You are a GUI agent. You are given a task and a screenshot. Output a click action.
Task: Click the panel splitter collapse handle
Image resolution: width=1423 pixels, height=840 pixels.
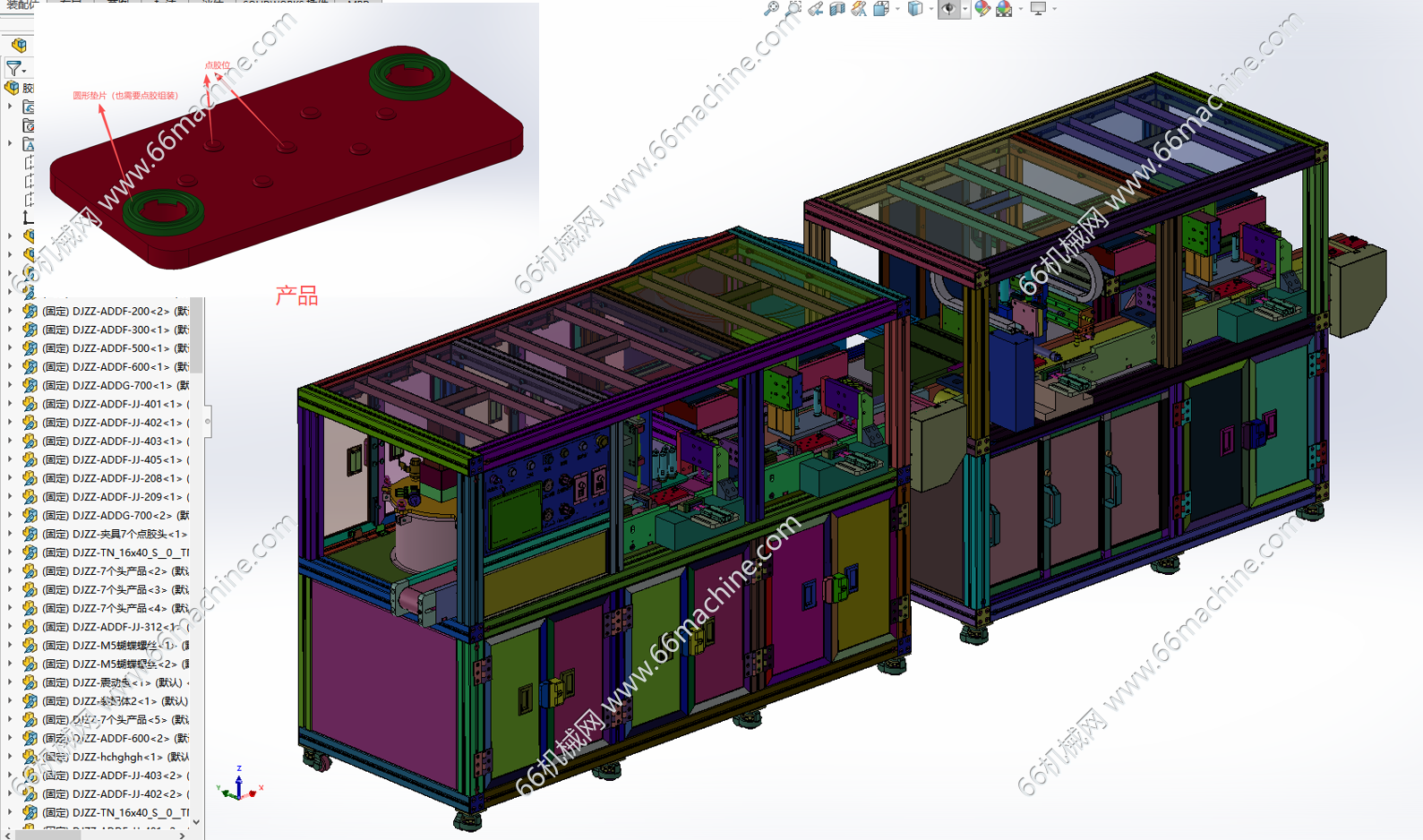click(208, 420)
